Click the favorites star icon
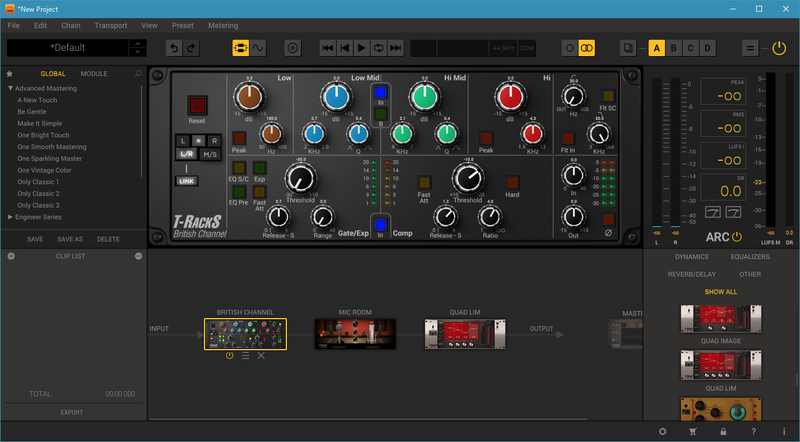This screenshot has width=800, height=442. pyautogui.click(x=9, y=73)
